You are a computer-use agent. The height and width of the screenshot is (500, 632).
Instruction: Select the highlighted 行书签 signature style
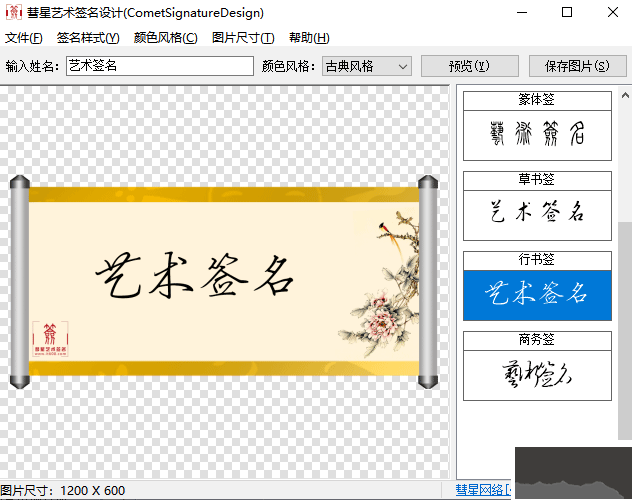coord(537,293)
